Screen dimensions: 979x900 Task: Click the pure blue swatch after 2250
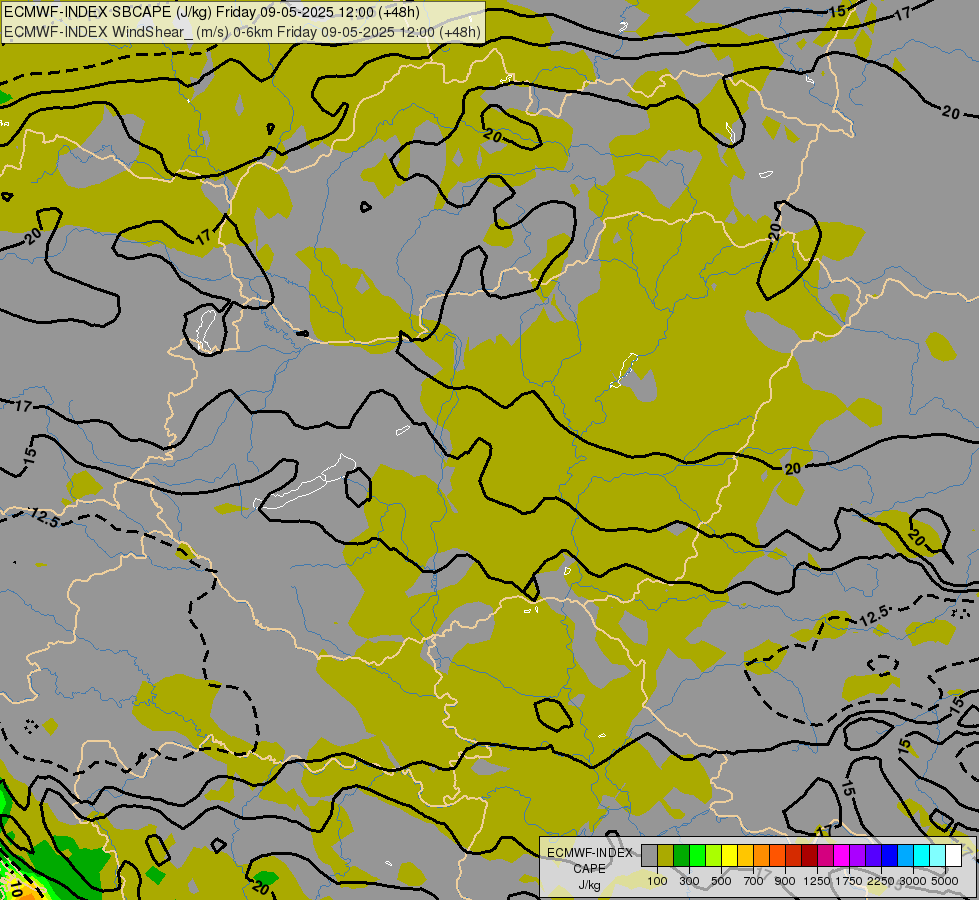click(x=889, y=855)
